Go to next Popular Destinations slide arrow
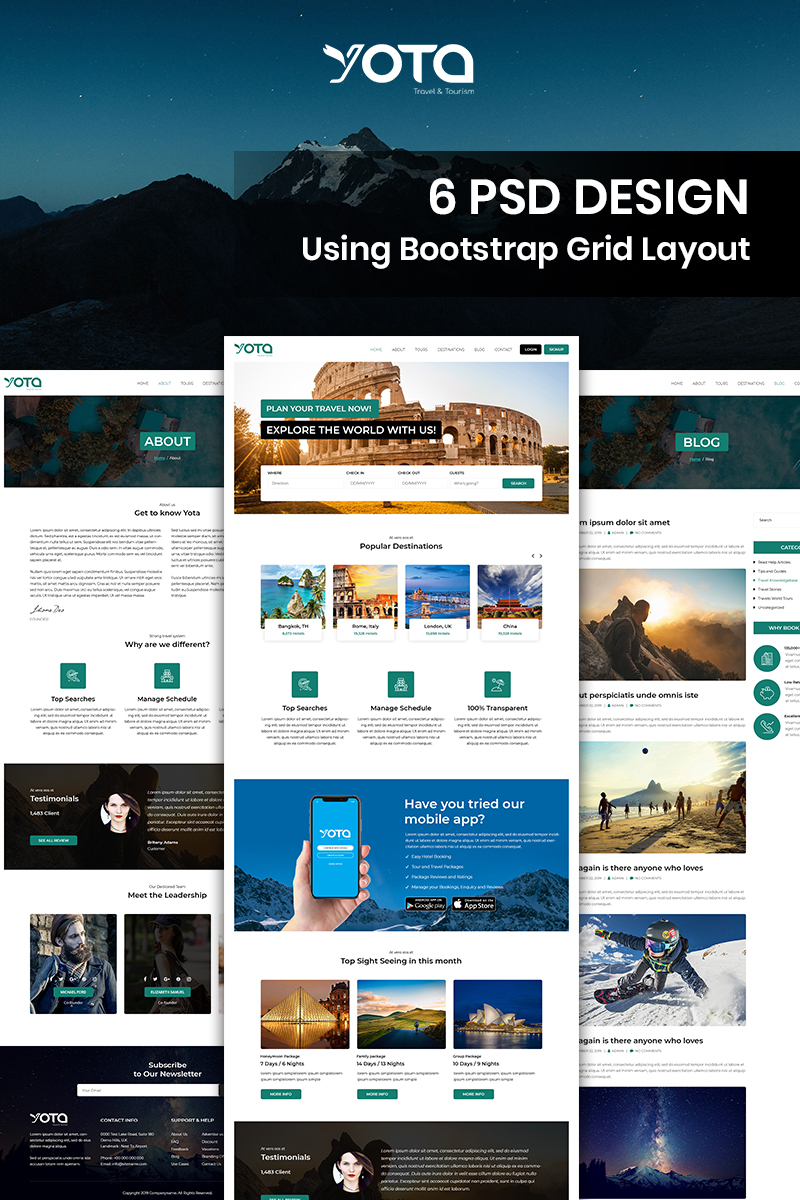Viewport: 800px width, 1200px height. pos(542,555)
